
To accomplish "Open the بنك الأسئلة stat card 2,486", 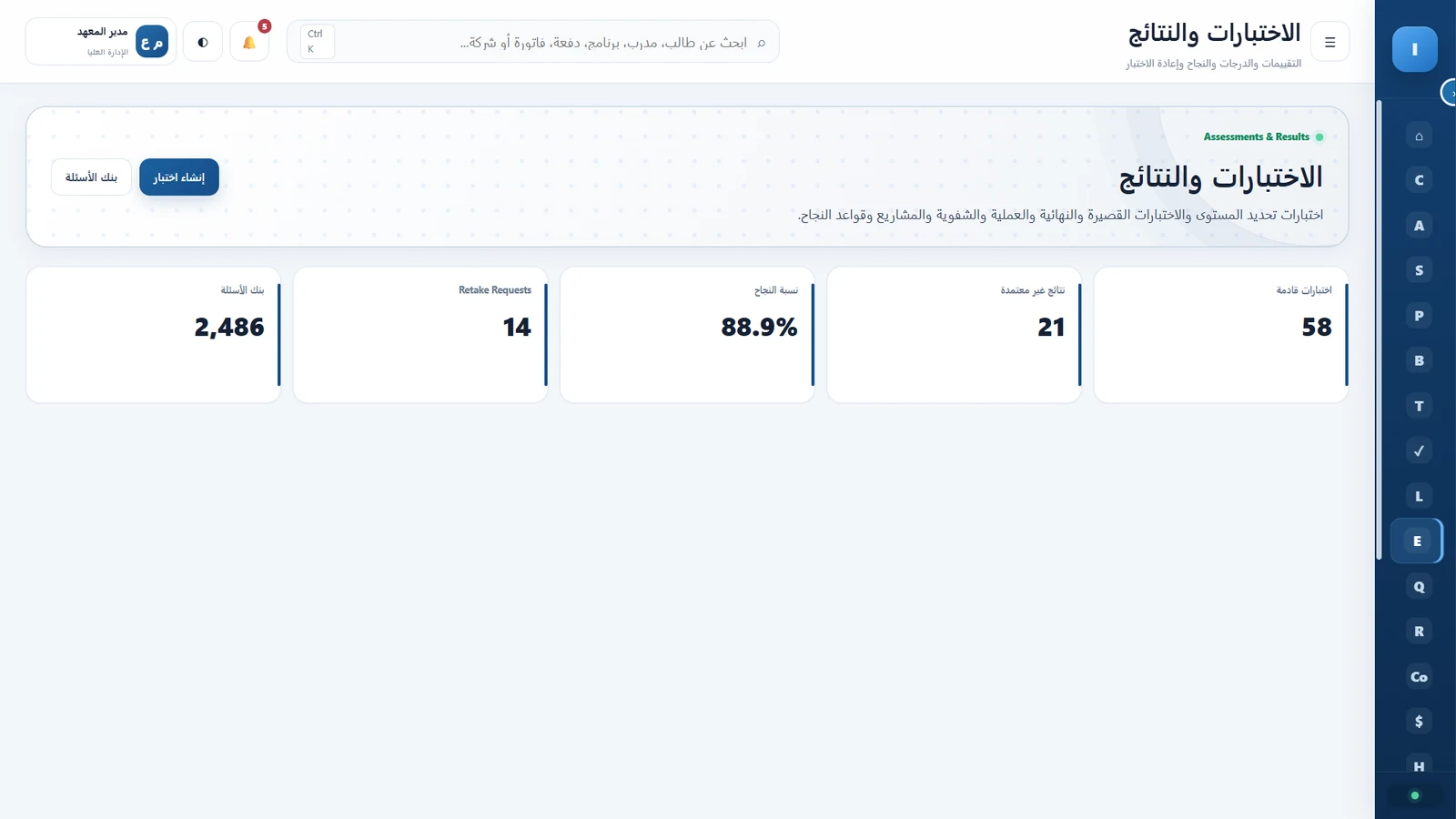I will click(x=154, y=335).
